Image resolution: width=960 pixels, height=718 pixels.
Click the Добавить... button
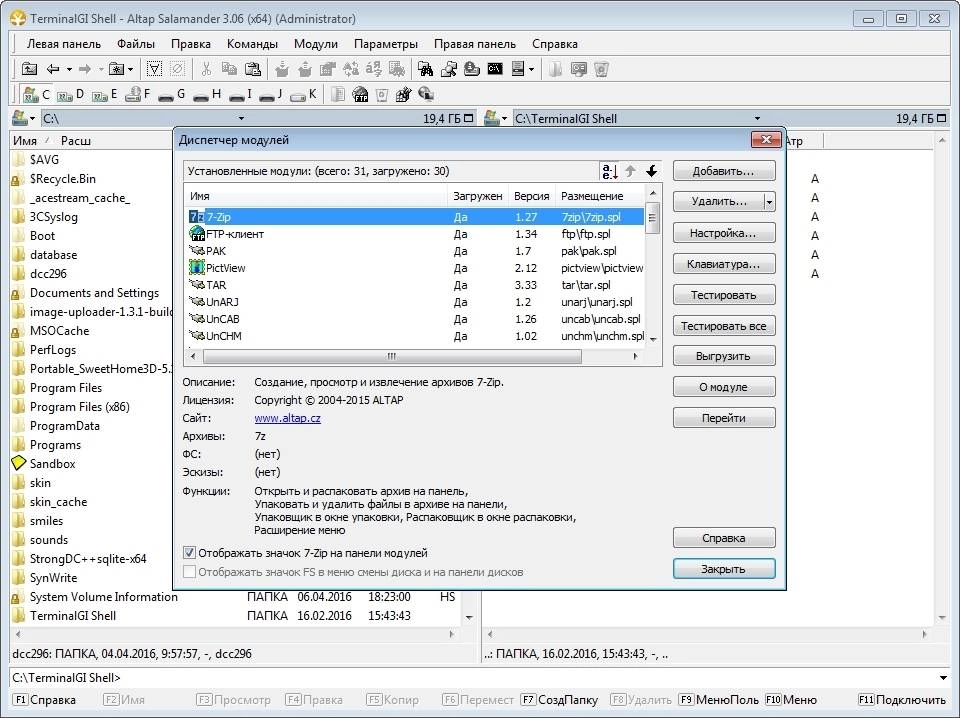[x=724, y=171]
